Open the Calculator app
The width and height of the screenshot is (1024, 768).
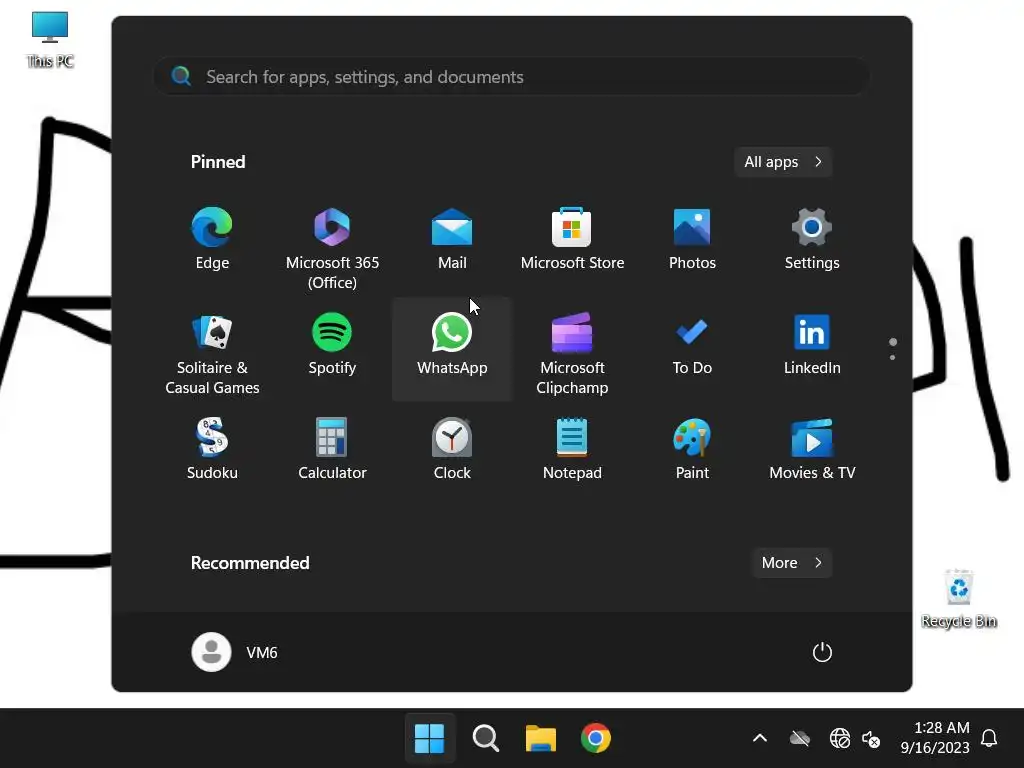(x=332, y=449)
